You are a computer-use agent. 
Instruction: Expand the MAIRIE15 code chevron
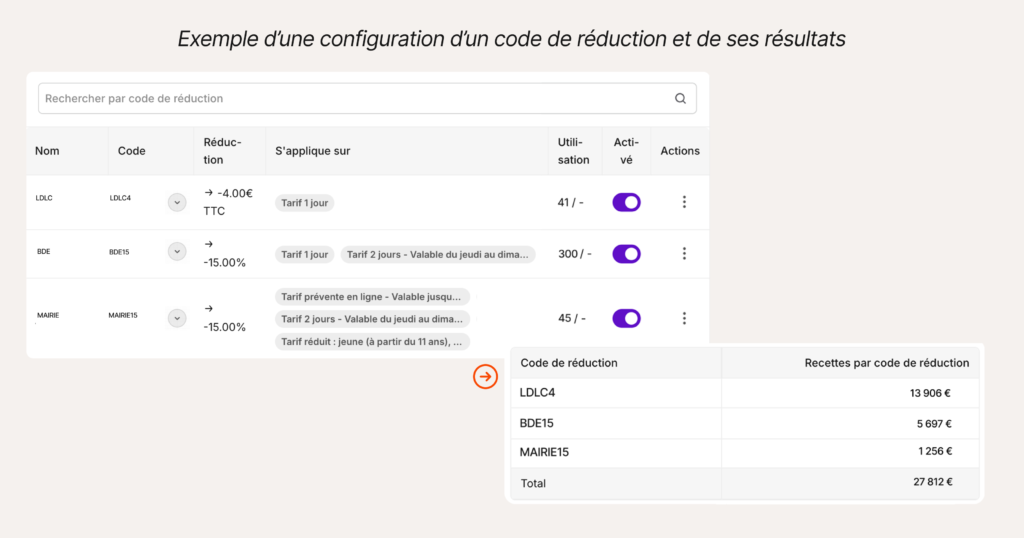click(177, 318)
